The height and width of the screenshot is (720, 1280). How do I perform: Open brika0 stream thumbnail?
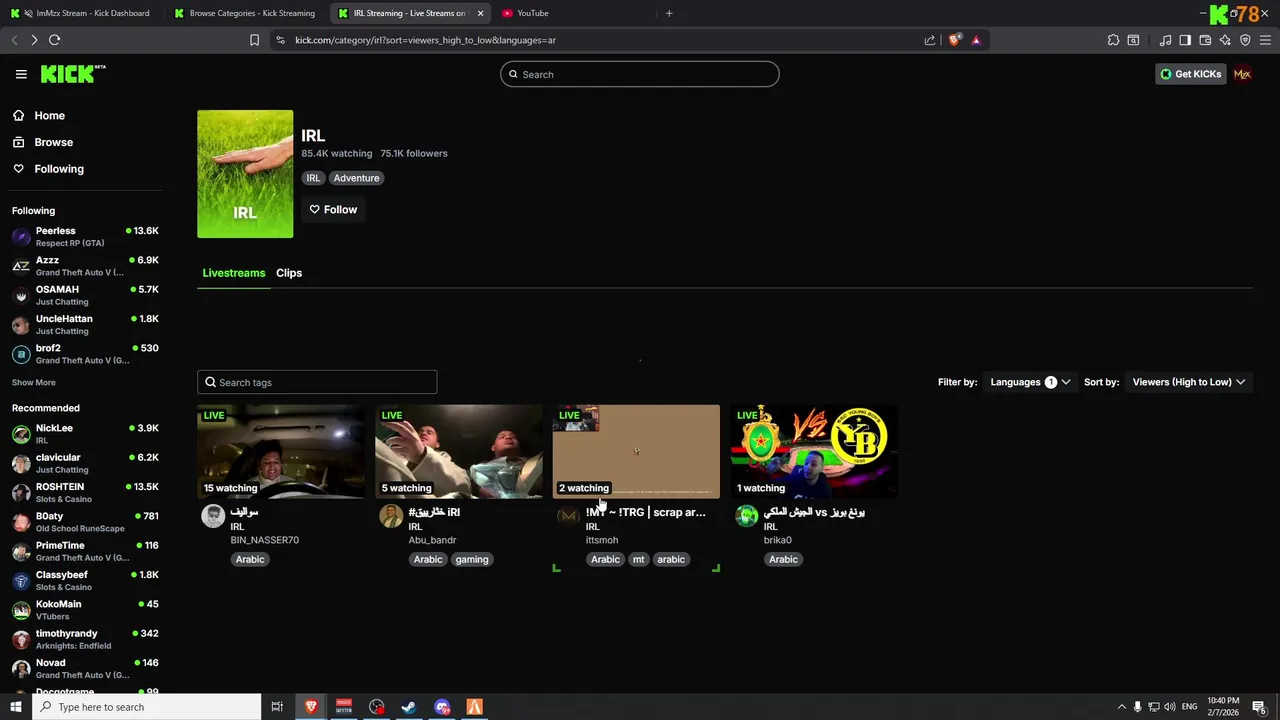click(814, 451)
